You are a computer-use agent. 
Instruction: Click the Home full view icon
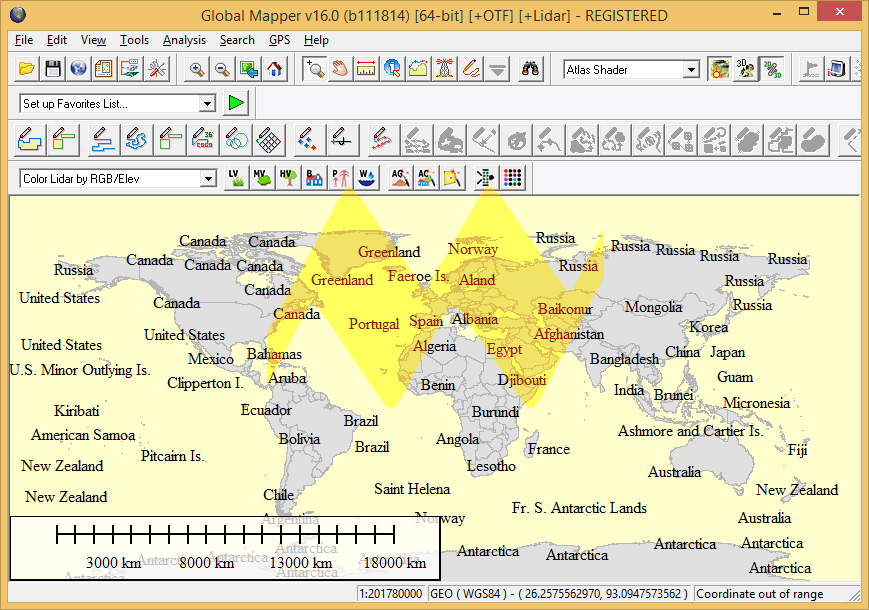tap(274, 69)
